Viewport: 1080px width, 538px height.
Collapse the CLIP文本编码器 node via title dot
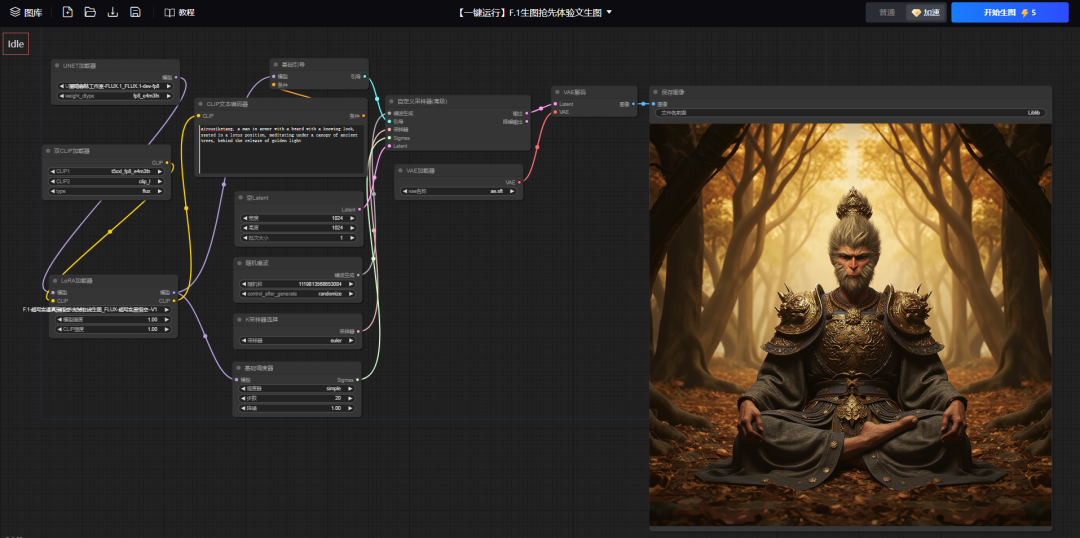pyautogui.click(x=201, y=104)
